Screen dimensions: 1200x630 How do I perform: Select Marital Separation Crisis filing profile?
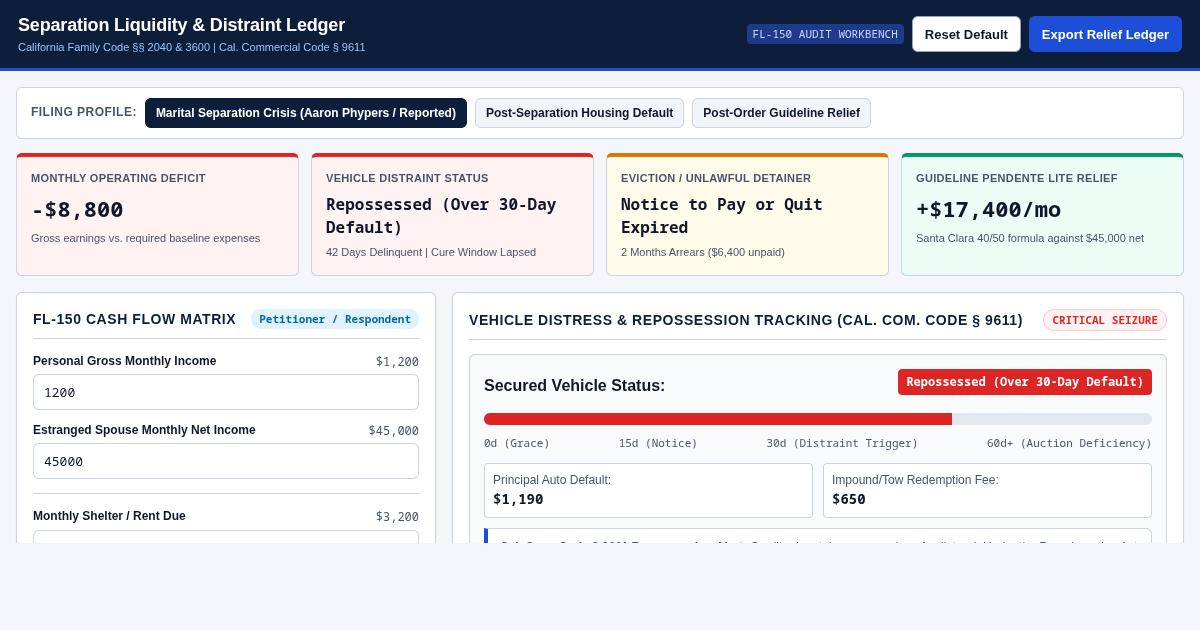tap(306, 113)
